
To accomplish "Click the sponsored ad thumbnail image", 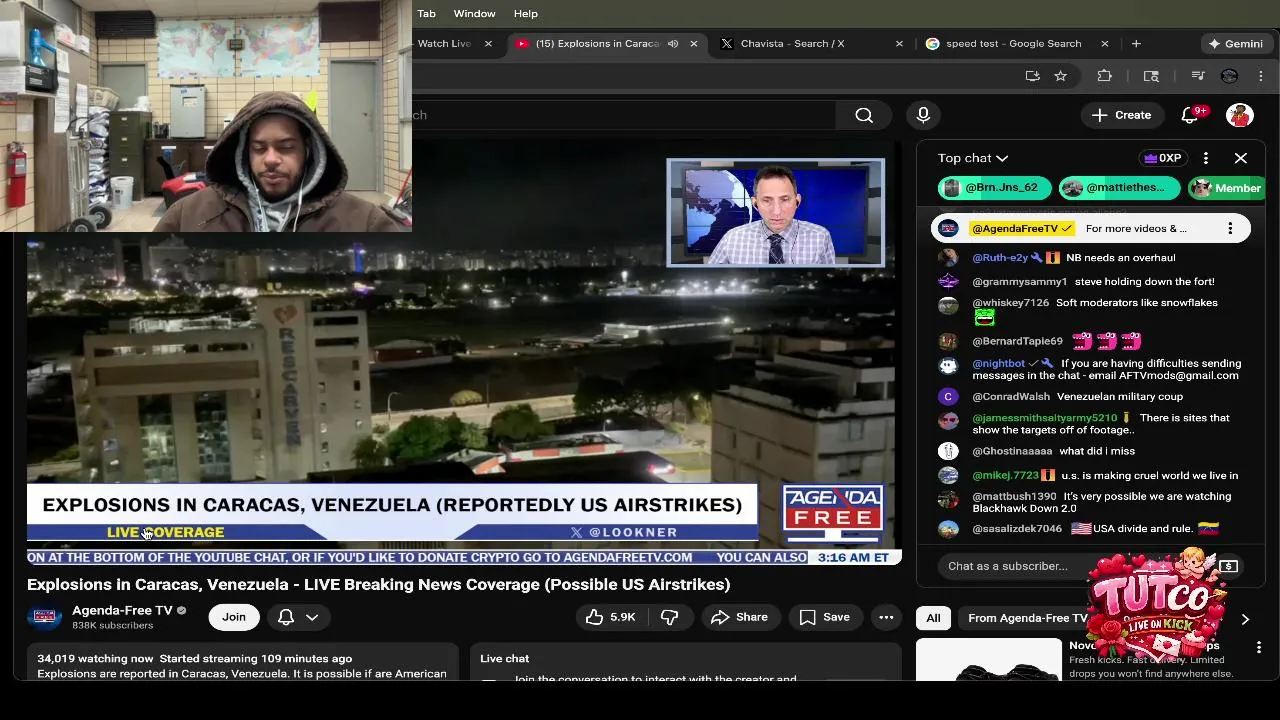I will (x=988, y=660).
